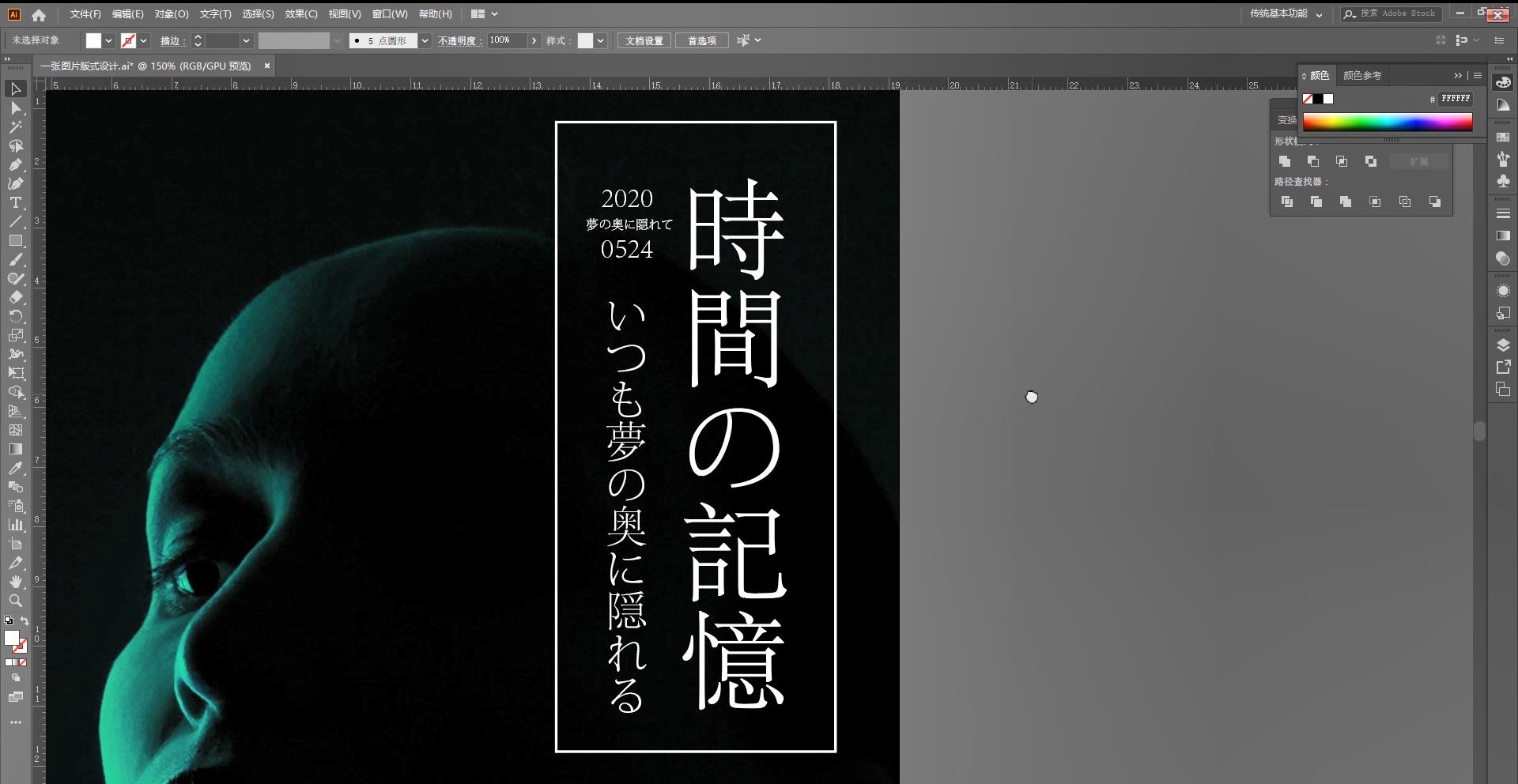1518x784 pixels.
Task: Select the Column Graph tool
Action: pos(16,526)
